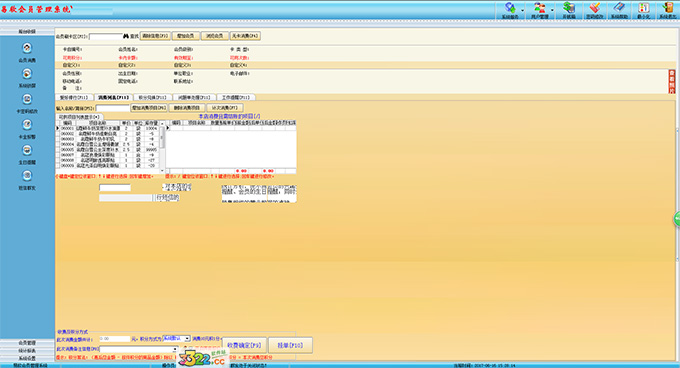Click the 密码修改 toolbar icon
680x368 pixels.
click(x=594, y=7)
